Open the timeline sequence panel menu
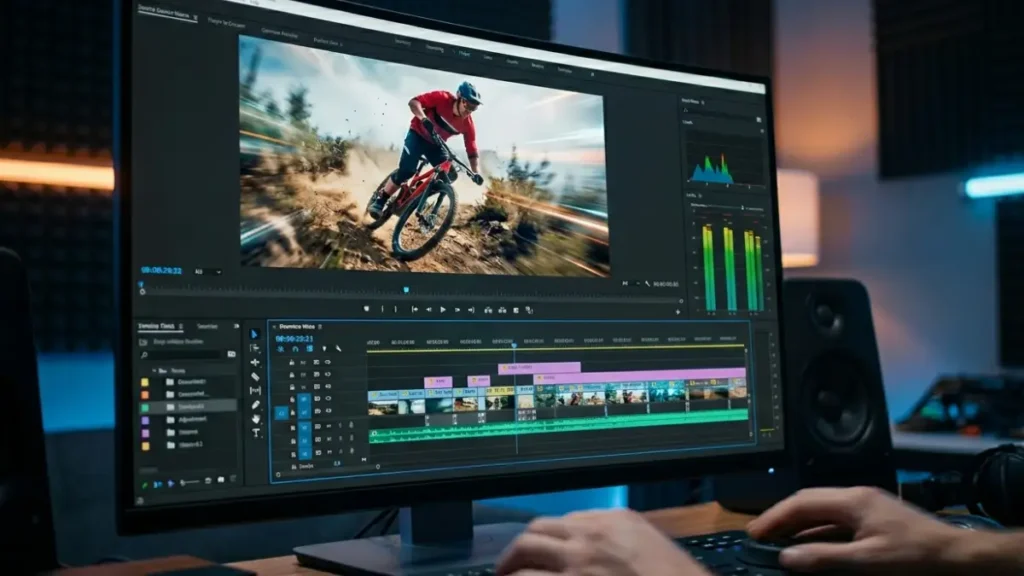This screenshot has width=1024, height=576. point(320,327)
